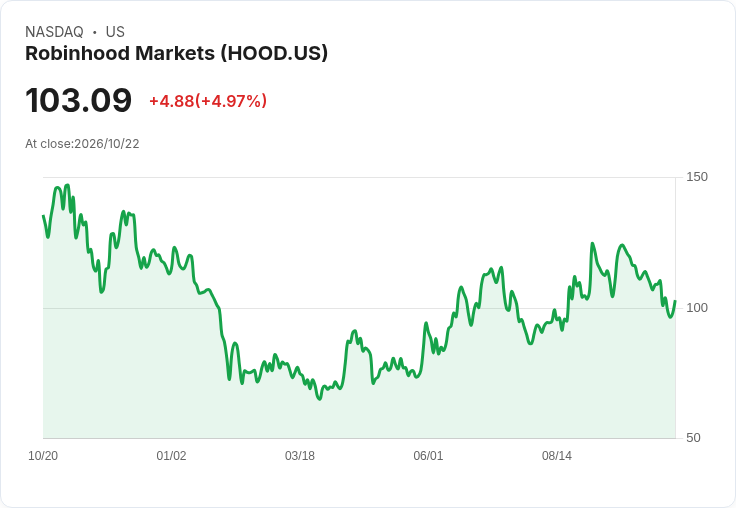Click the 08/14 date axis label

point(557,456)
